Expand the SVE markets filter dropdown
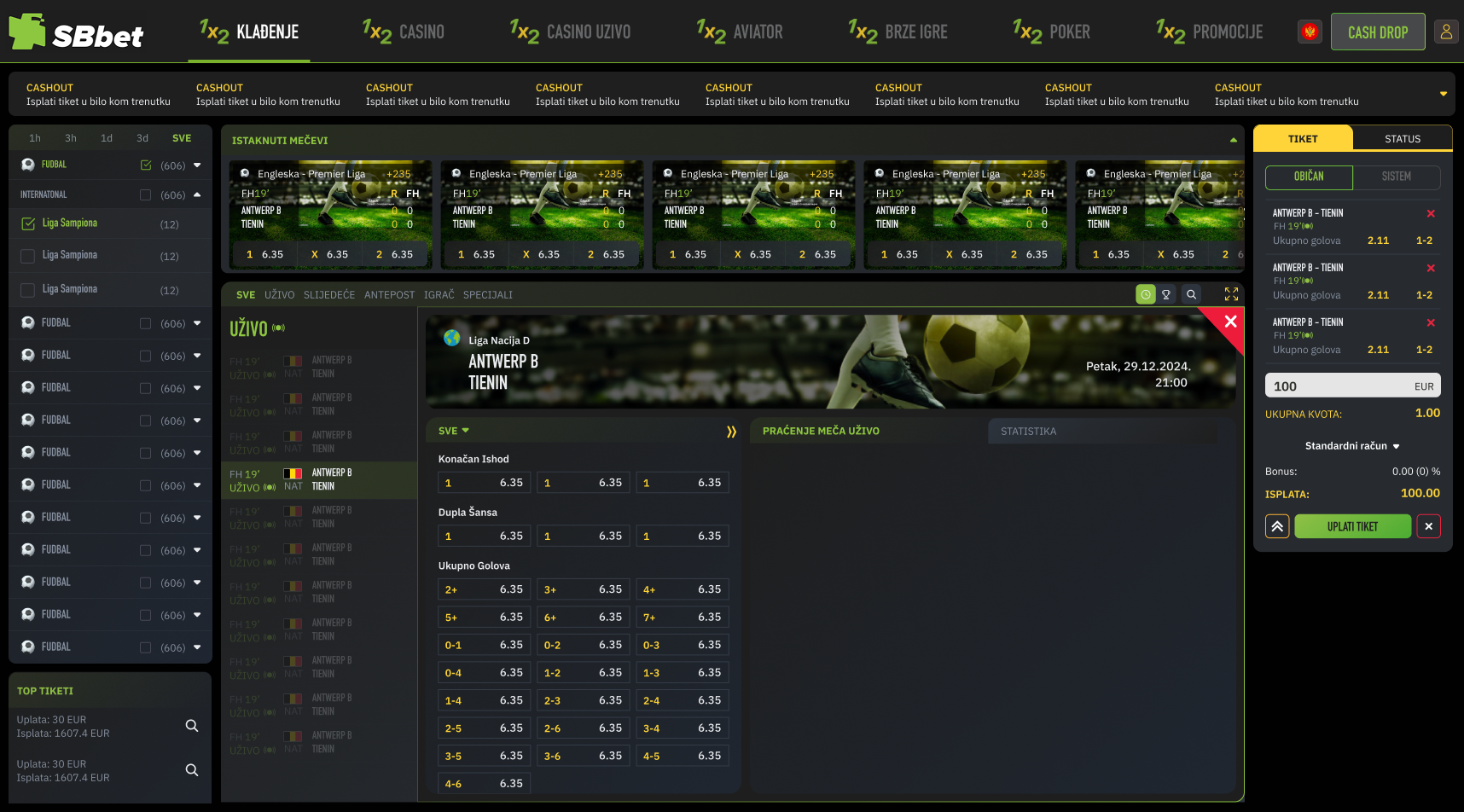The width and height of the screenshot is (1464, 812). (x=454, y=431)
